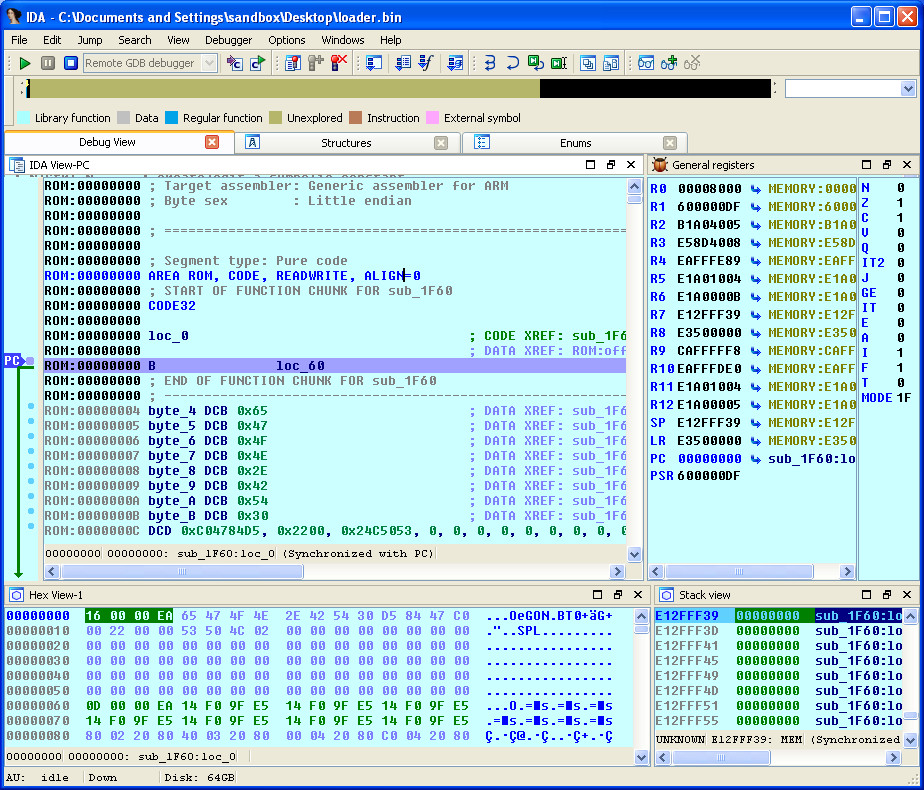Expand the navigation bar combo box

click(x=908, y=89)
